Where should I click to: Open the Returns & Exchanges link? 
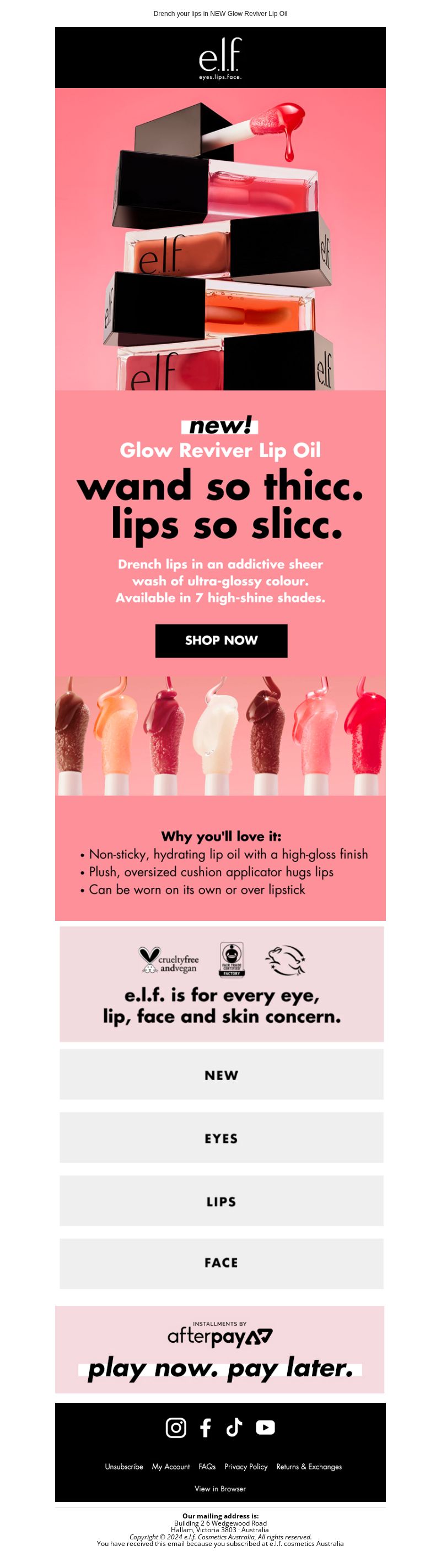[309, 1466]
